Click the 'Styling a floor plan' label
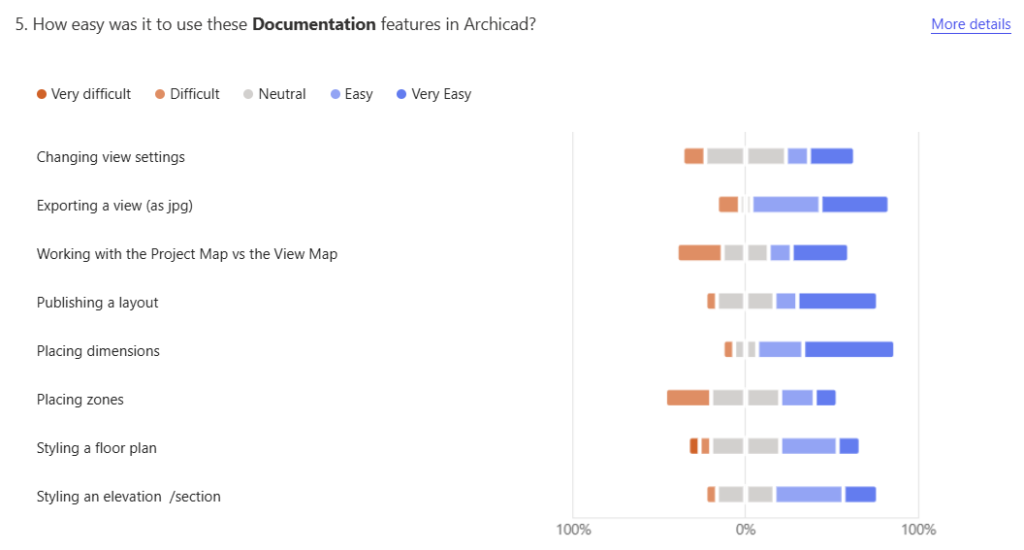Image resolution: width=1024 pixels, height=550 pixels. click(x=96, y=448)
